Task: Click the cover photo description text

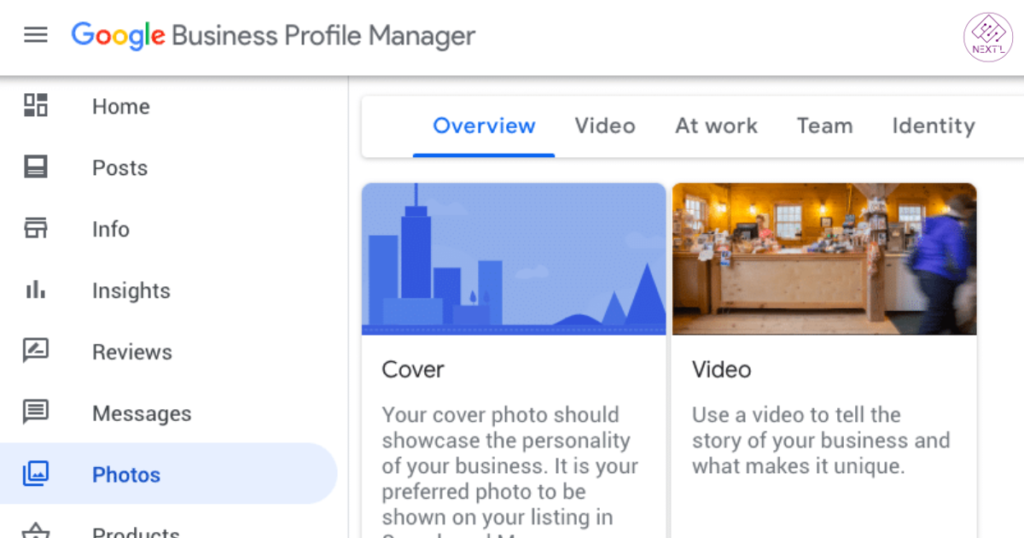Action: click(510, 473)
